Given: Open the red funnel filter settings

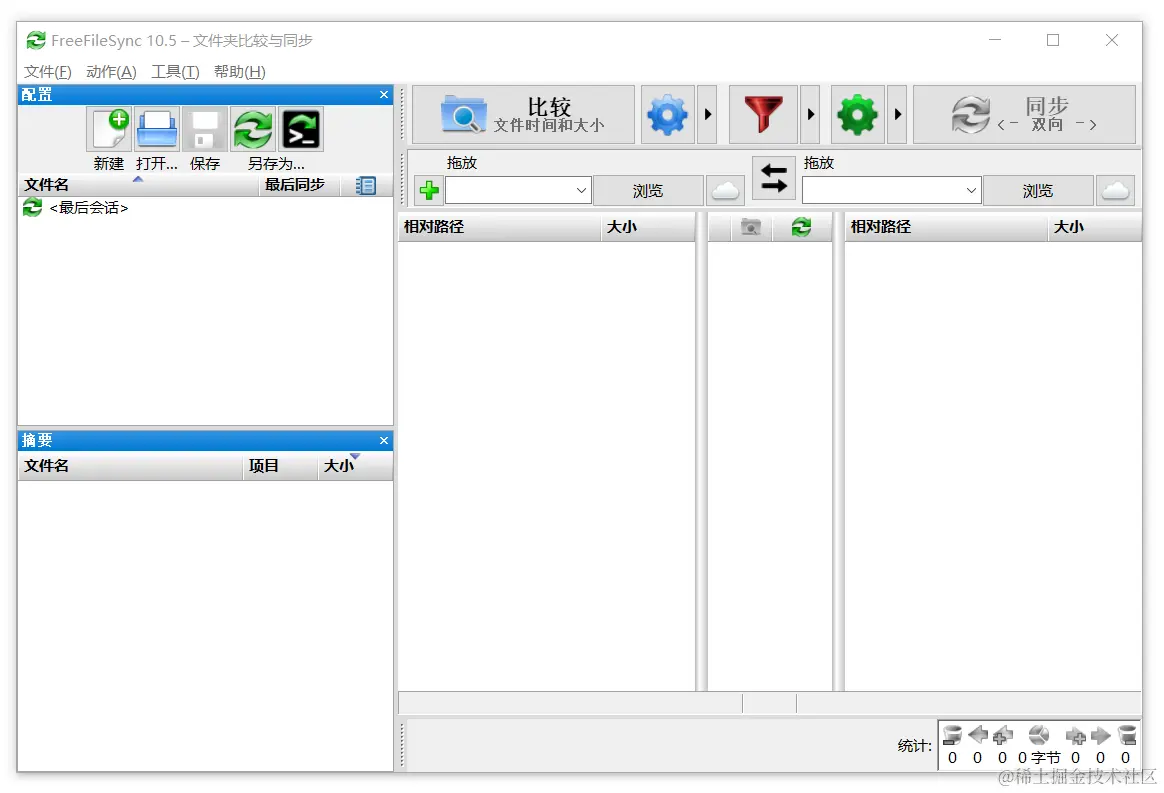Looking at the screenshot, I should [x=763, y=114].
